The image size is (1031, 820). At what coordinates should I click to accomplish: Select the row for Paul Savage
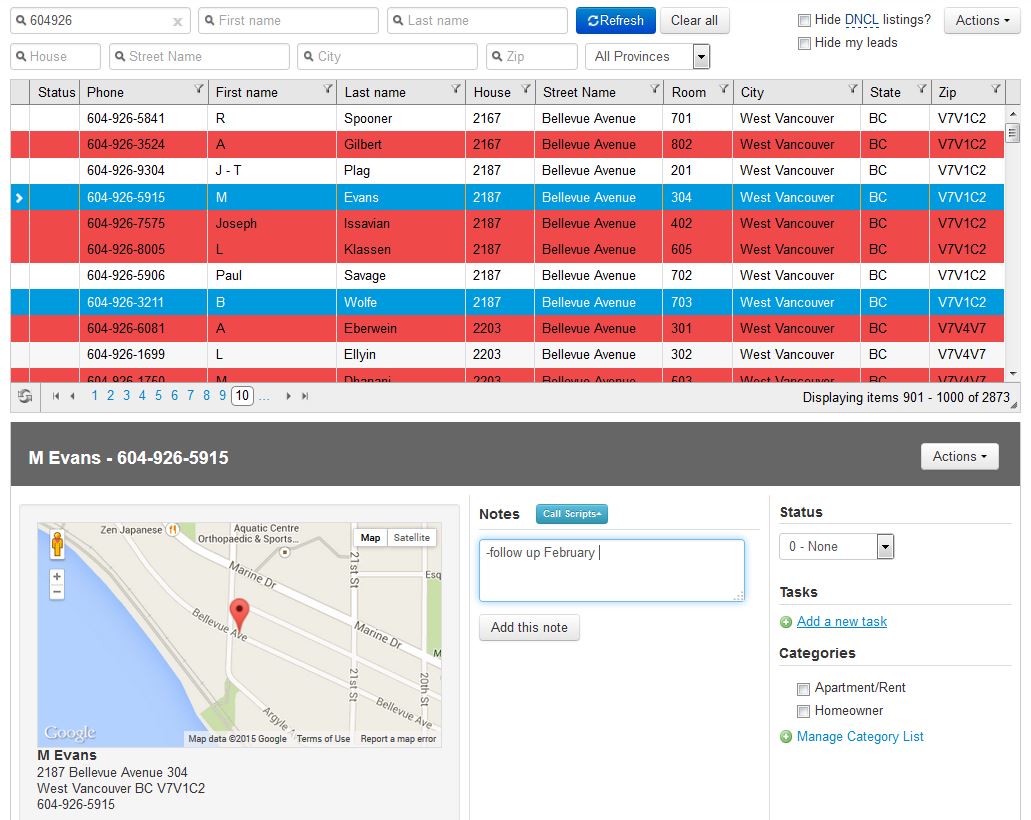[507, 276]
